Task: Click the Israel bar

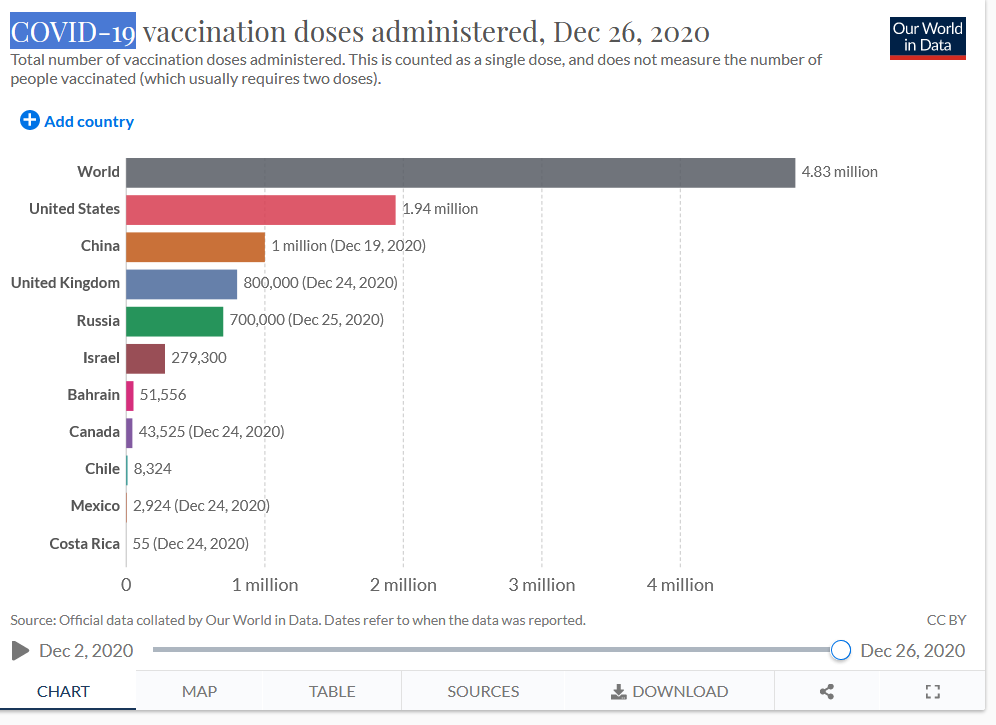Action: pos(145,358)
